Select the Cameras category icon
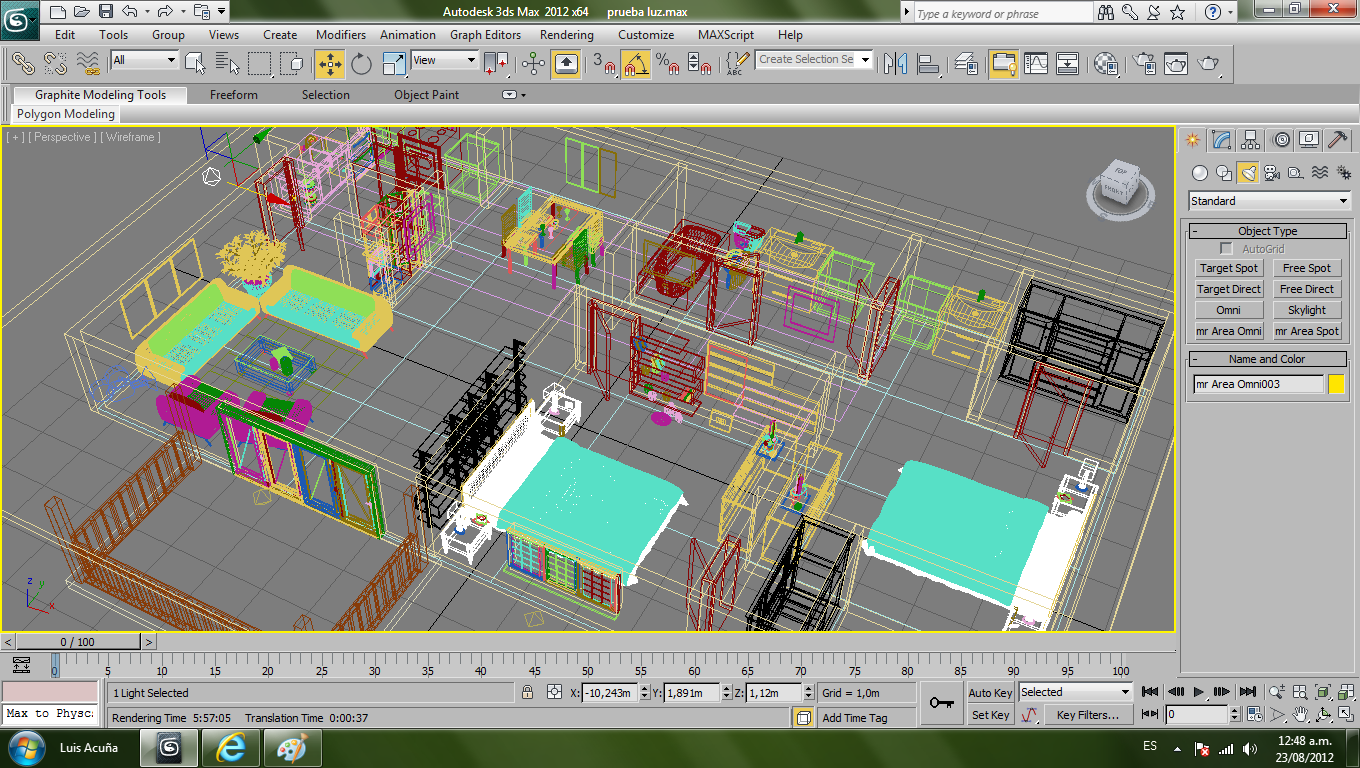This screenshot has height=768, width=1360. tap(1272, 173)
